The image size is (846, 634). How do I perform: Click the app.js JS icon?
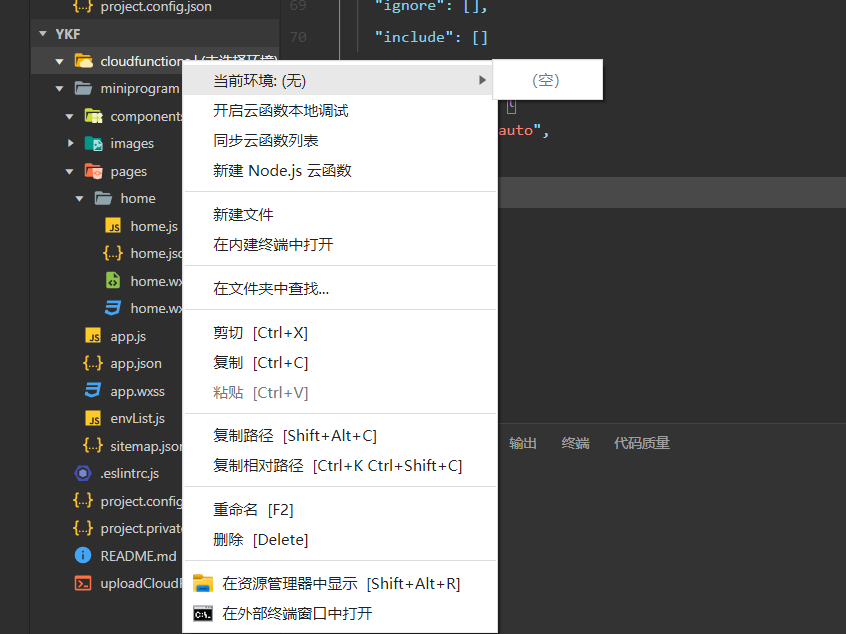[x=93, y=336]
